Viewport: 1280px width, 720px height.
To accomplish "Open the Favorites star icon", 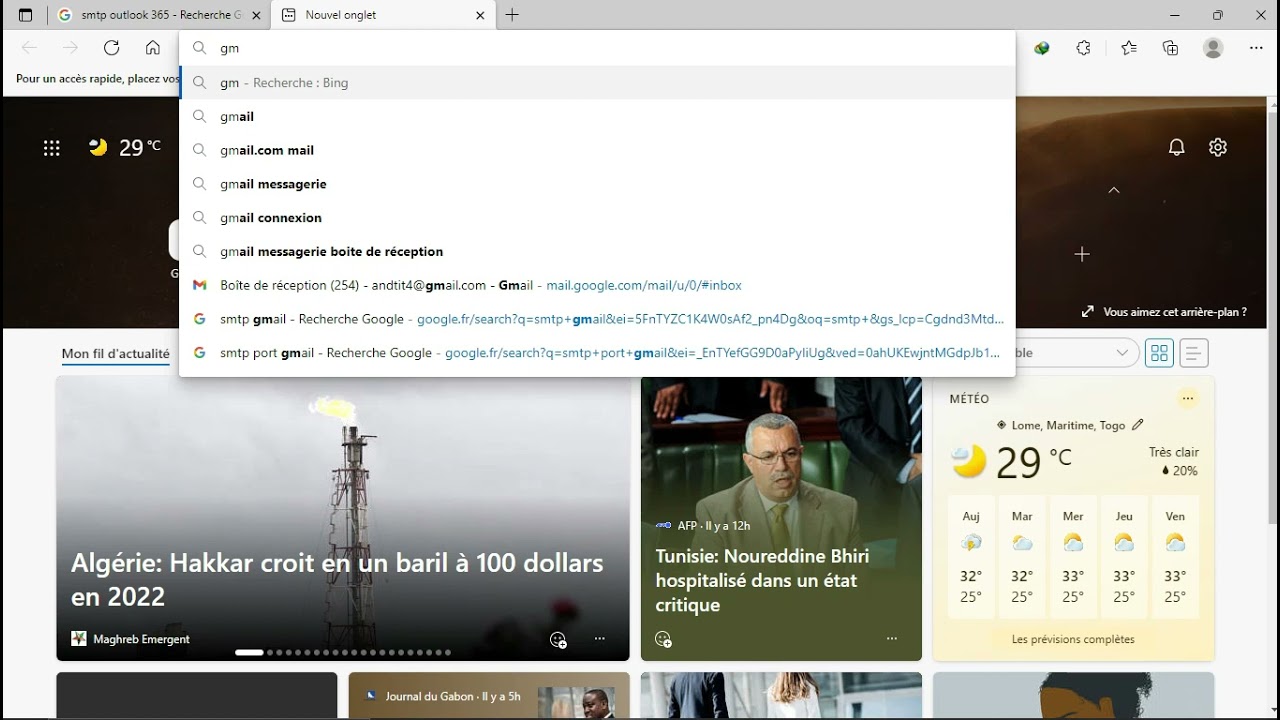I will (1129, 48).
